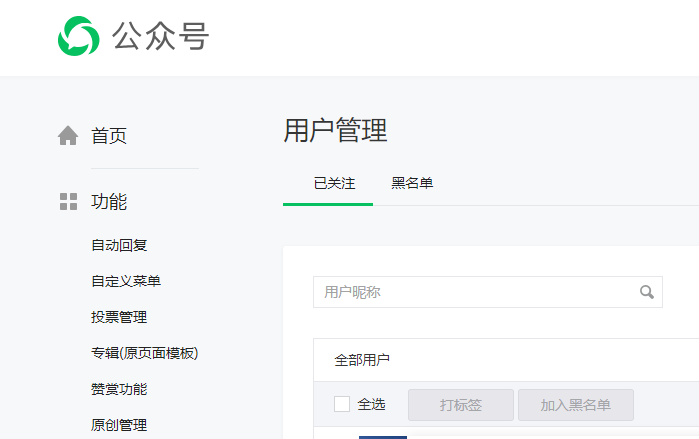This screenshot has width=699, height=439.
Task: Click the 功能 grid icon
Action: click(68, 202)
